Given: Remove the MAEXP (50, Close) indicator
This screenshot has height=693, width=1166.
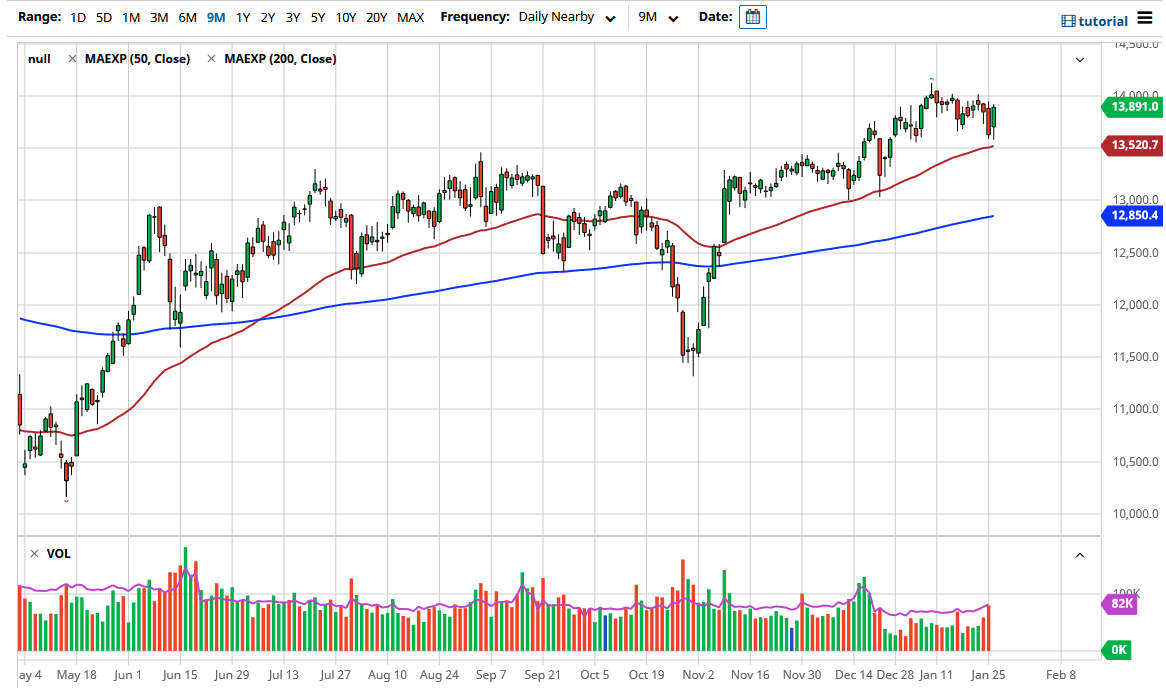Looking at the screenshot, I should tap(72, 59).
